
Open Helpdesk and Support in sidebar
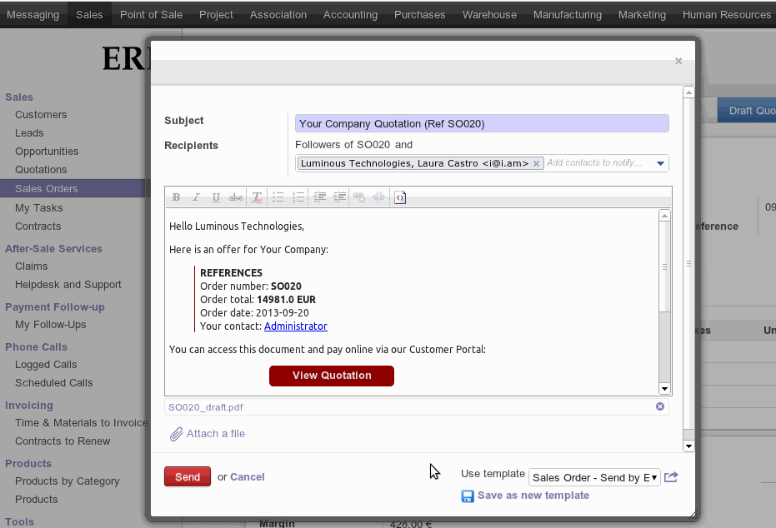point(68,285)
